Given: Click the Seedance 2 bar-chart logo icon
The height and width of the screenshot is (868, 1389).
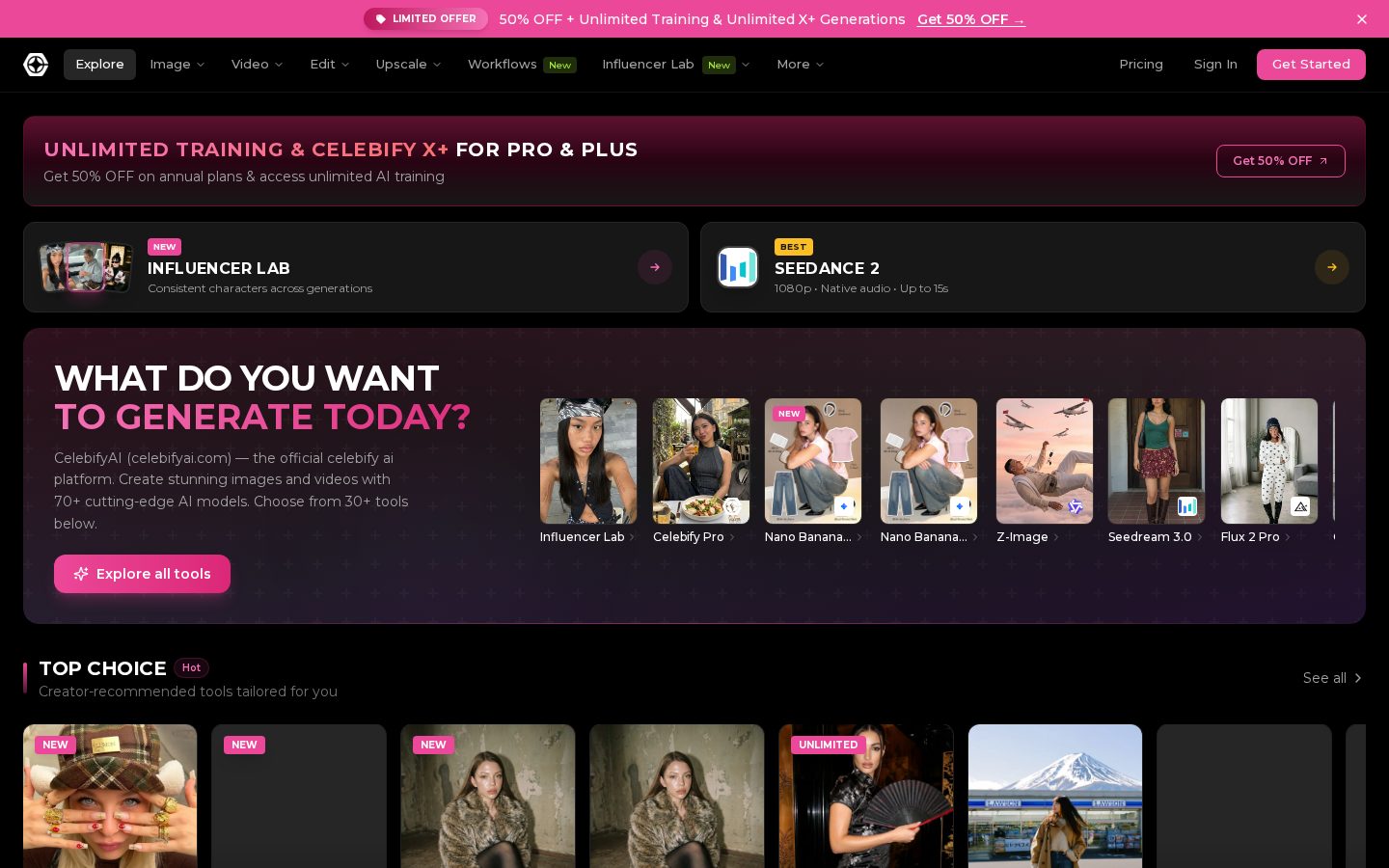Looking at the screenshot, I should tap(738, 267).
